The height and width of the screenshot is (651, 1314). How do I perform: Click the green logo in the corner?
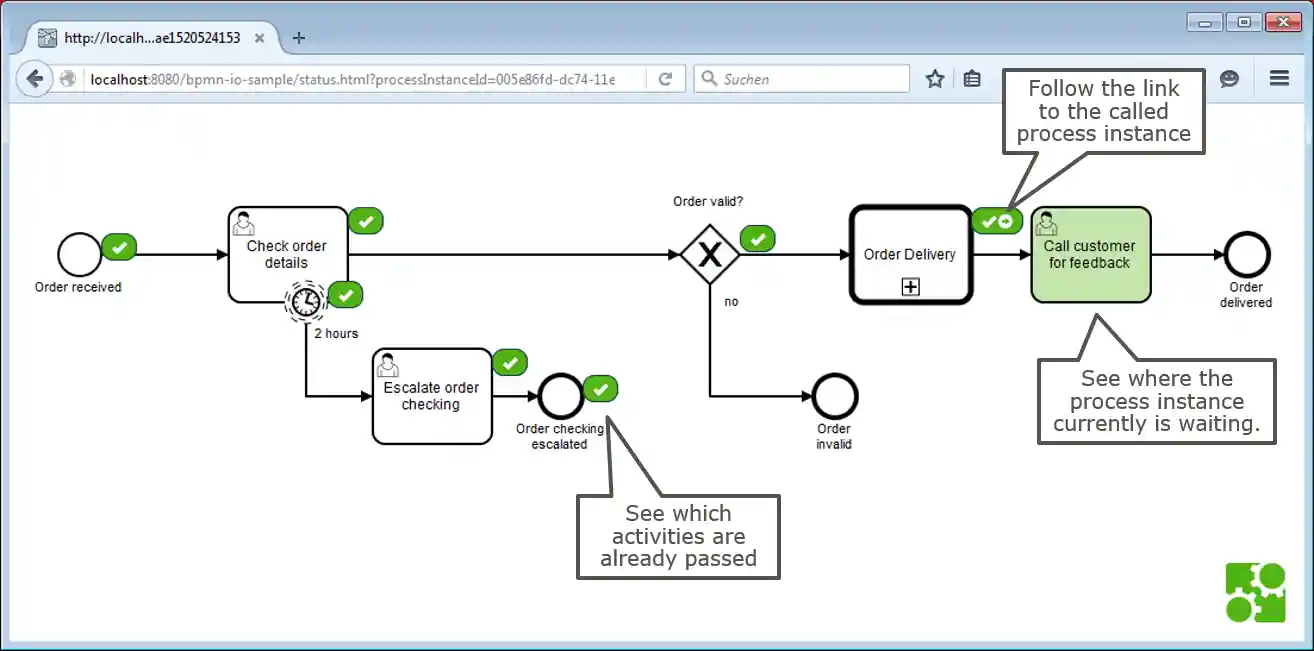(x=1256, y=593)
